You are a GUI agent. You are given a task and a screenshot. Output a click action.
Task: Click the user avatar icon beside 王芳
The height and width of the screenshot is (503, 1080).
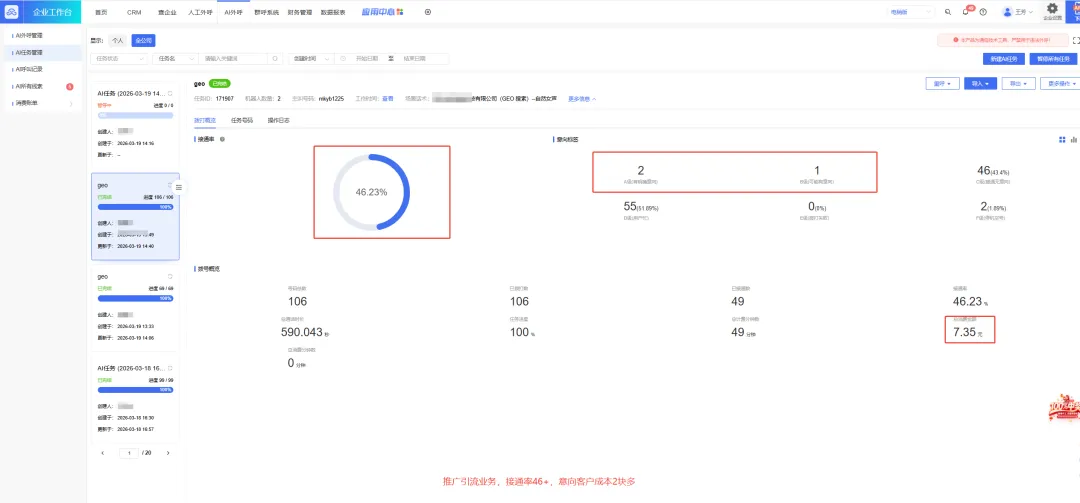tap(1008, 12)
